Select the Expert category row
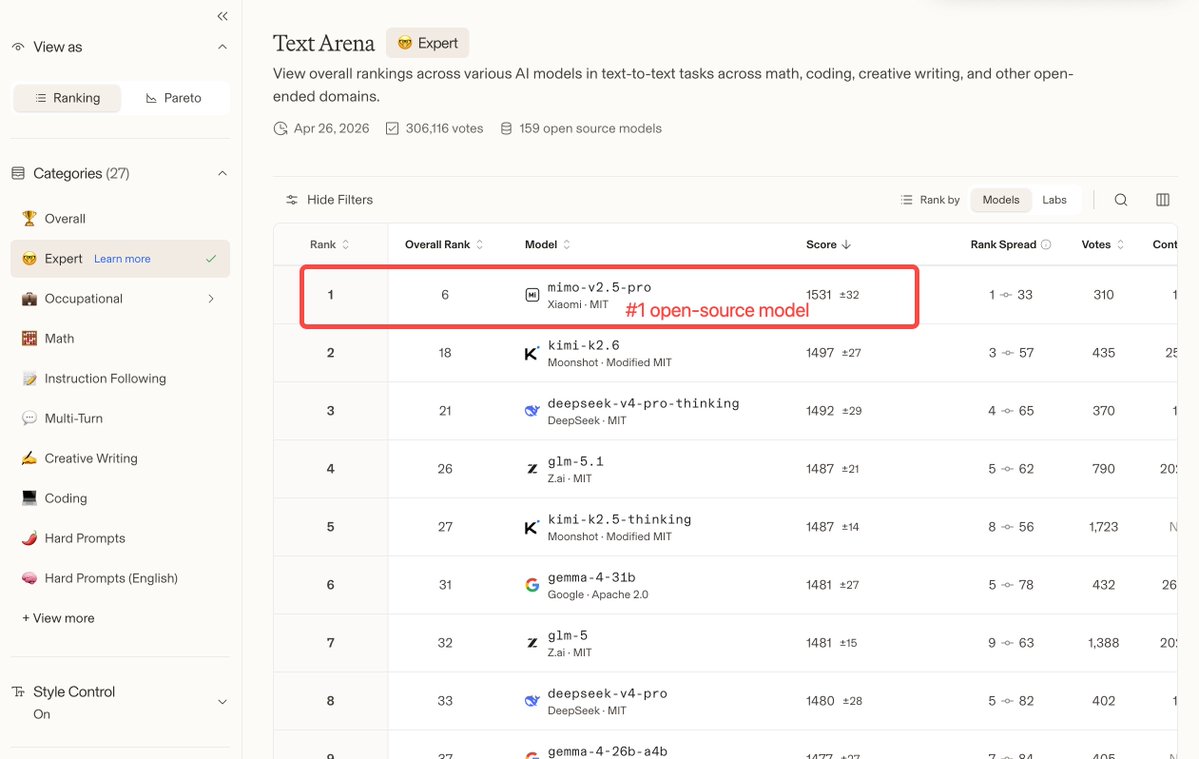 point(120,259)
